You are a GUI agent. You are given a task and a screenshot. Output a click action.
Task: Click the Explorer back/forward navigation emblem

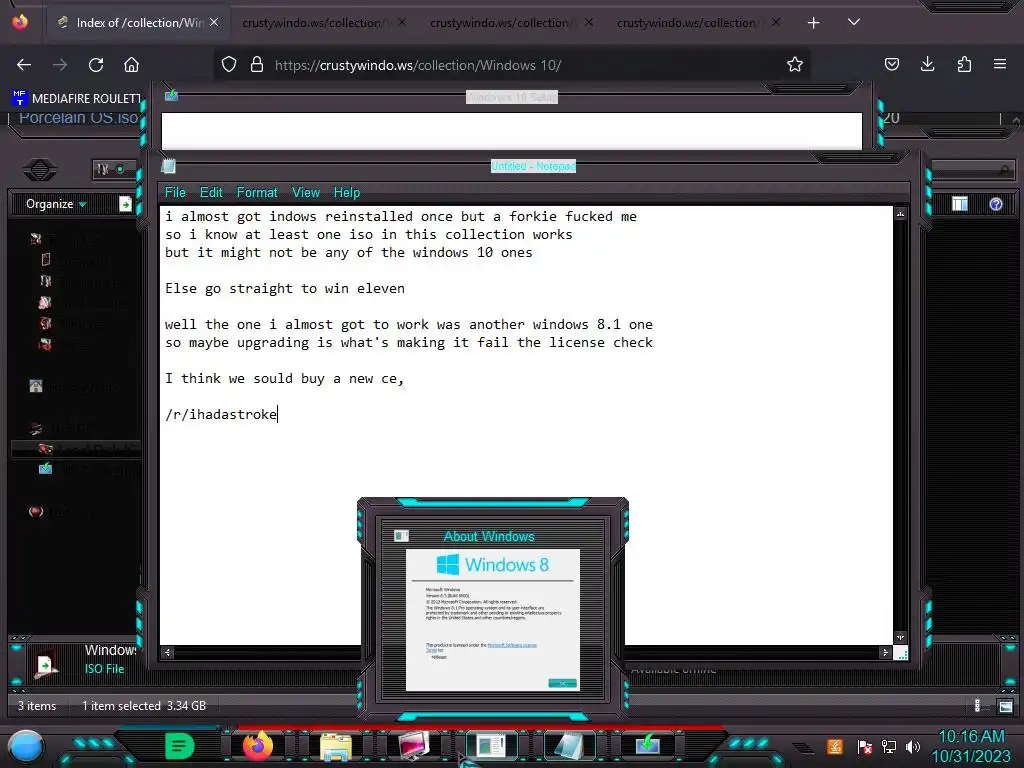click(40, 170)
